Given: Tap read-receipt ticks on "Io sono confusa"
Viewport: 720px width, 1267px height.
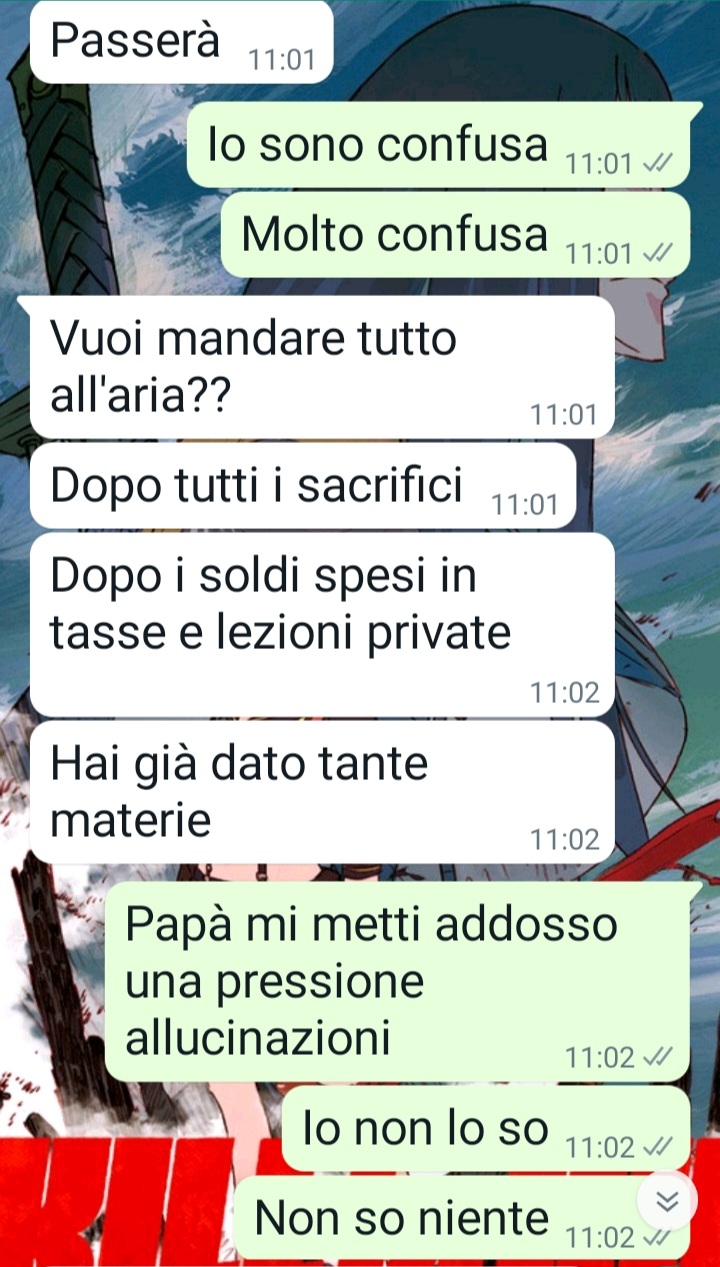Looking at the screenshot, I should tap(657, 164).
